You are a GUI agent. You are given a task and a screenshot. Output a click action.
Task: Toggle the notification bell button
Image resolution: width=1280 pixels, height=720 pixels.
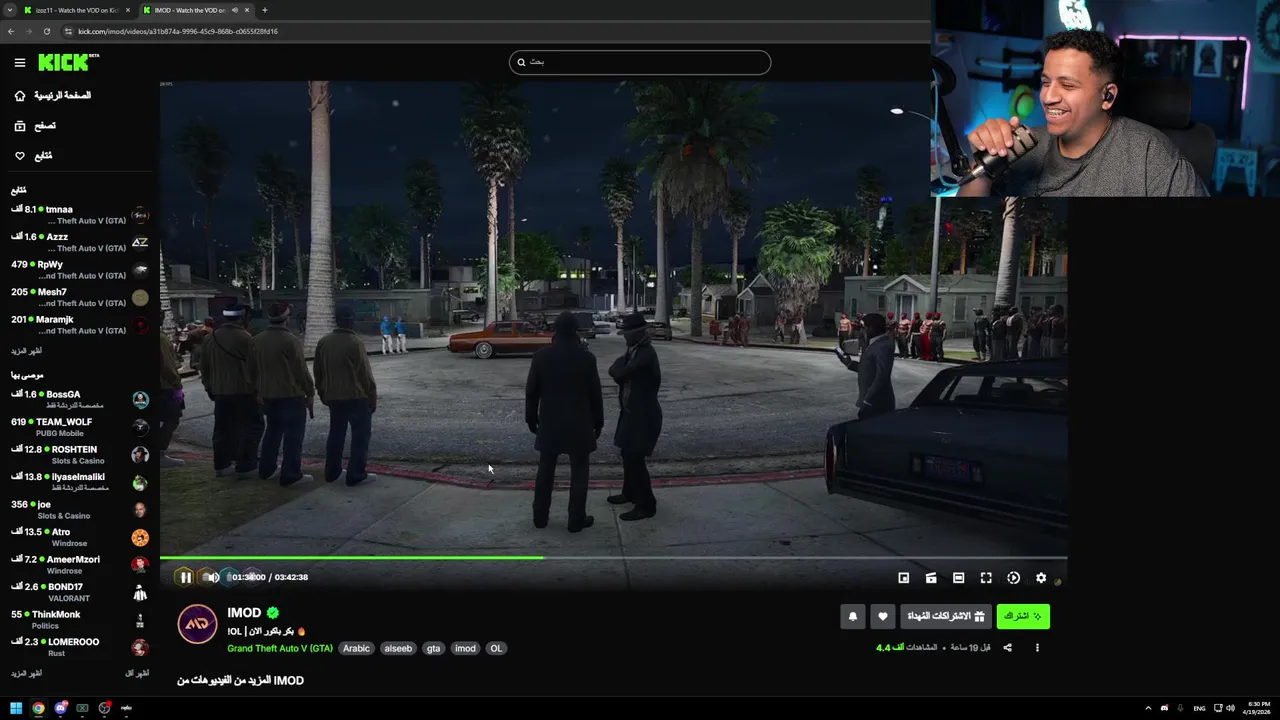[853, 616]
